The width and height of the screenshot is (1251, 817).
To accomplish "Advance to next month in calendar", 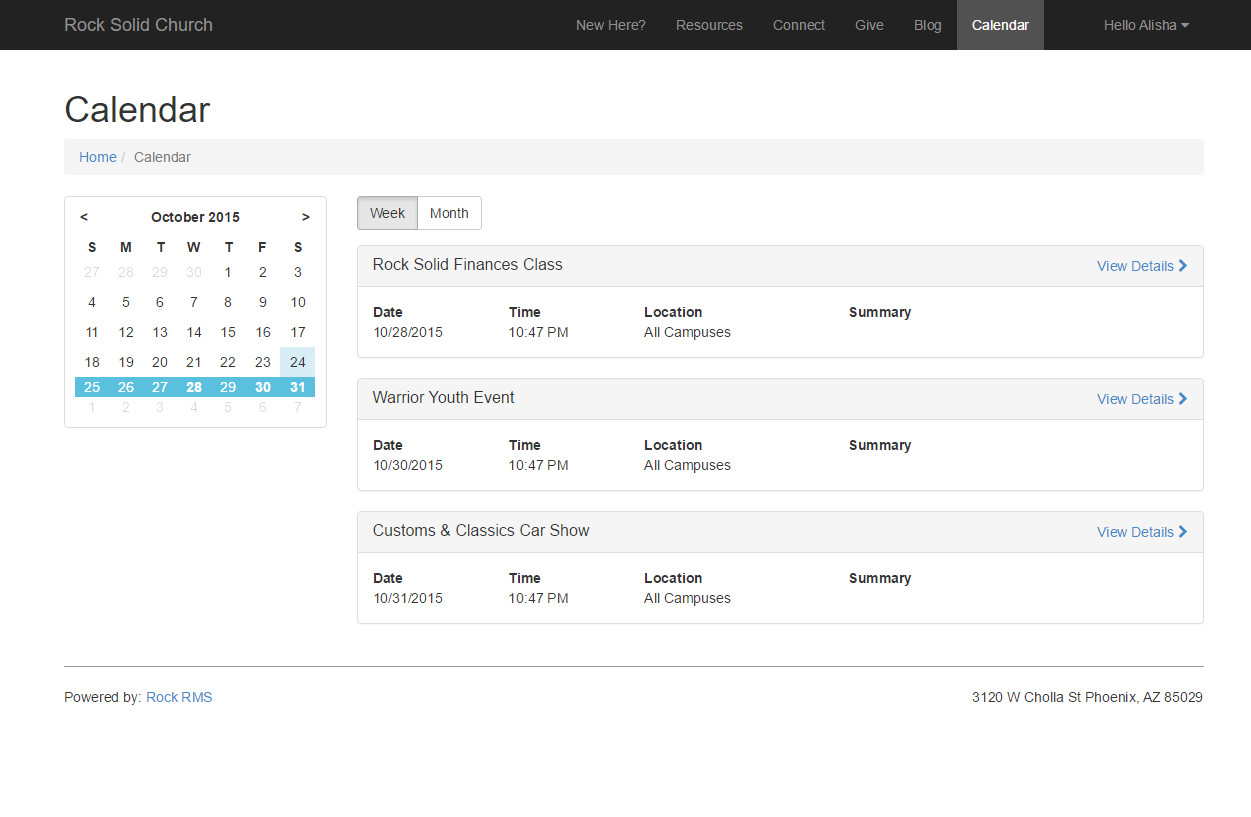I will [305, 217].
